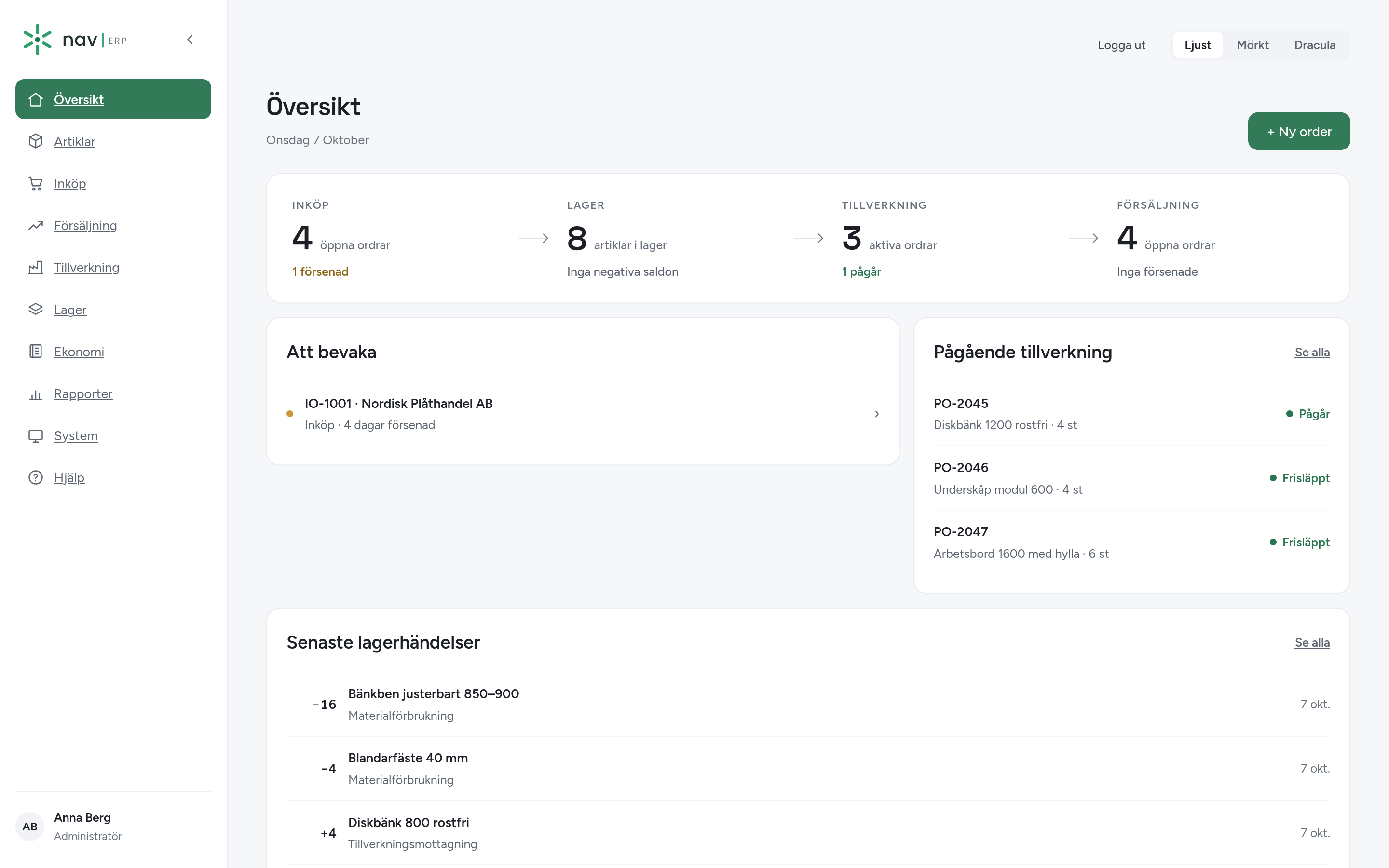The width and height of the screenshot is (1389, 868).
Task: Open production order PO-2045
Action: pos(1131,414)
